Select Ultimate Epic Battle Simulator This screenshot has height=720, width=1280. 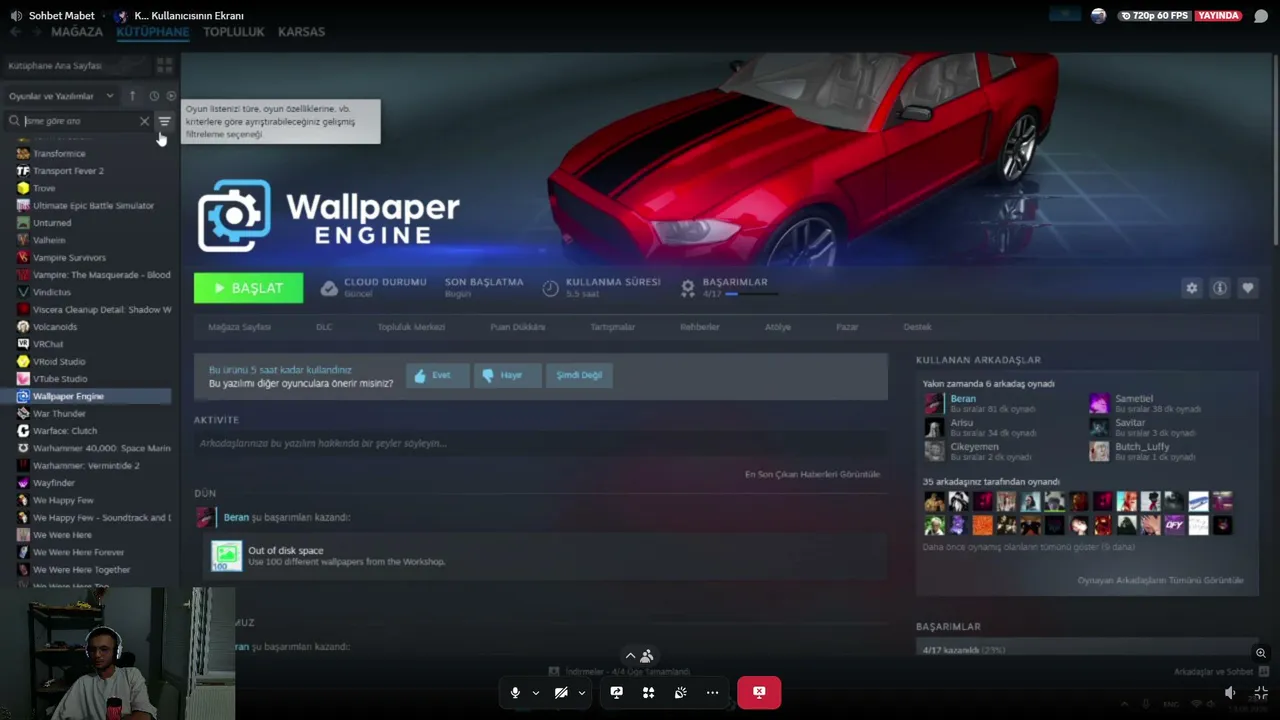click(x=93, y=206)
